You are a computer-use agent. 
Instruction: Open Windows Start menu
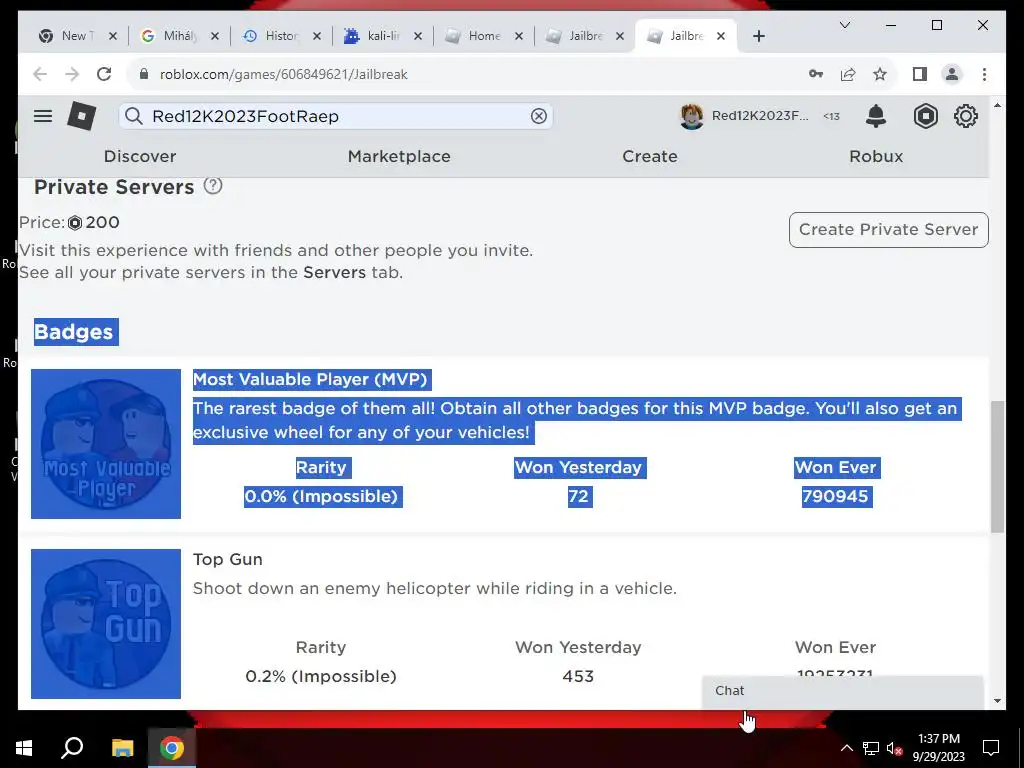24,748
